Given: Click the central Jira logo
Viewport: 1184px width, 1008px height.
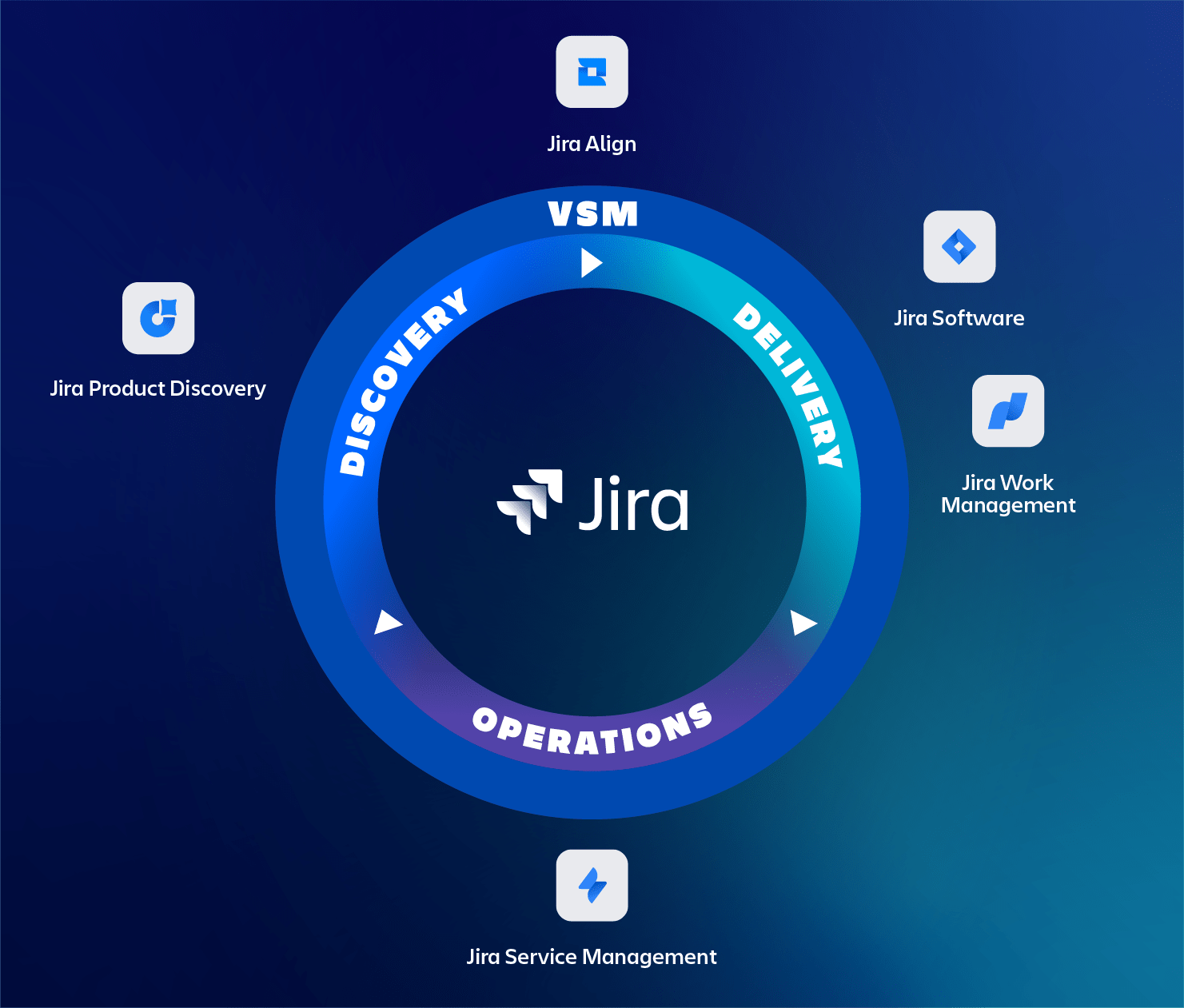Looking at the screenshot, I should (x=592, y=504).
